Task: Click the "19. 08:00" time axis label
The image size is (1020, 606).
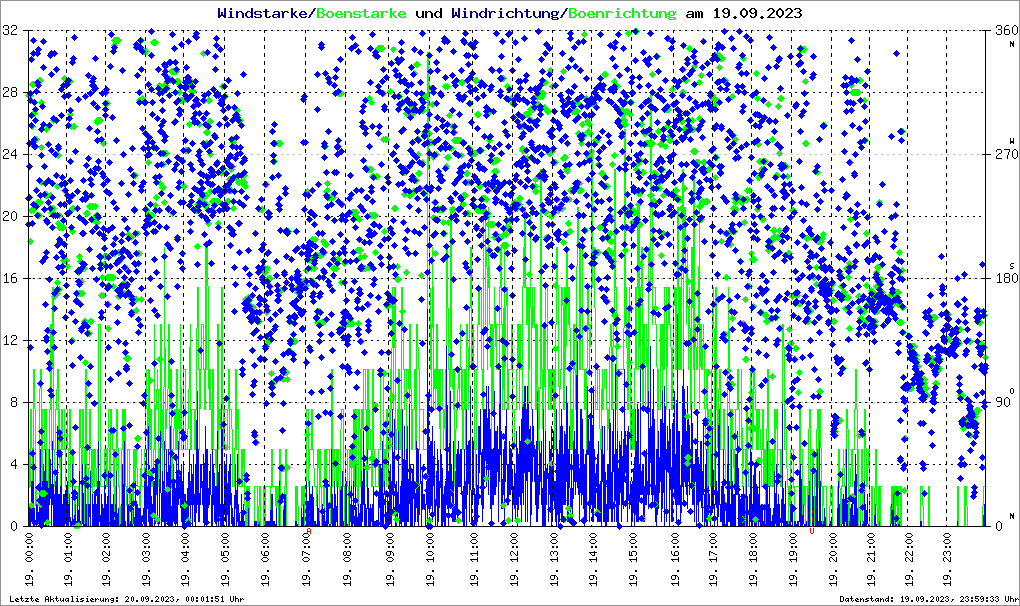Action: 347,560
